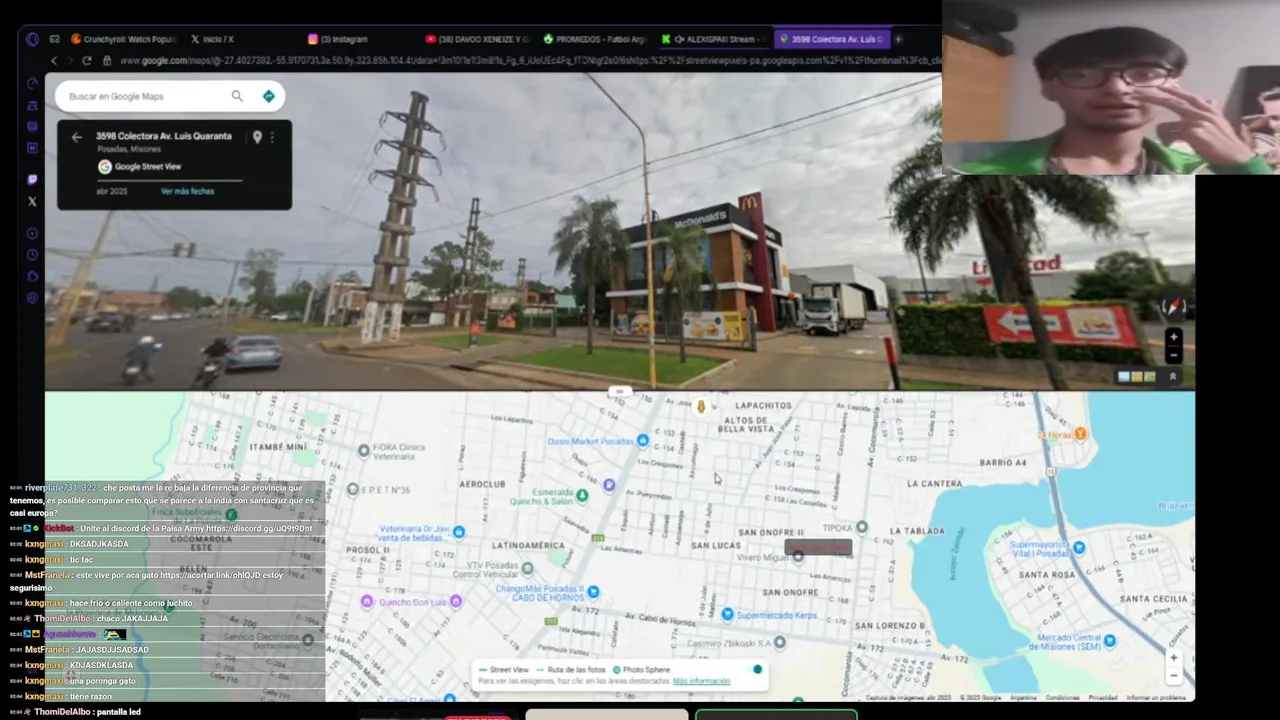Click Supermercado Kerps map marker
1280x720 pixels.
coord(727,614)
